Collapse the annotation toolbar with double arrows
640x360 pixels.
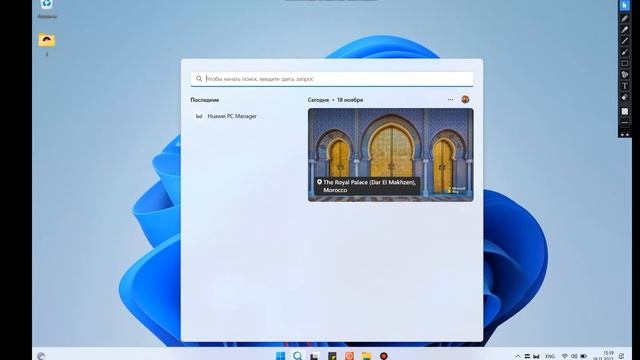click(624, 134)
